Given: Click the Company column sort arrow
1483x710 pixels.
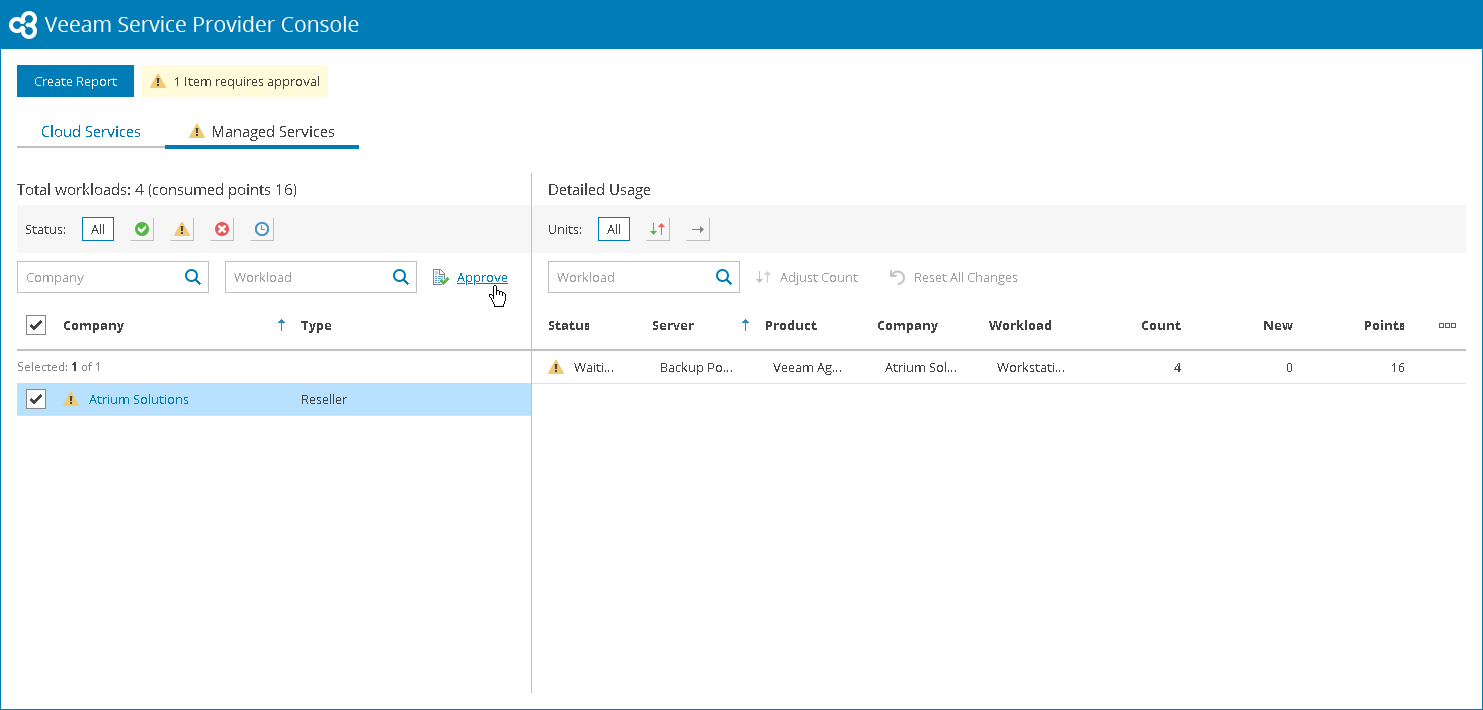Looking at the screenshot, I should tap(281, 325).
